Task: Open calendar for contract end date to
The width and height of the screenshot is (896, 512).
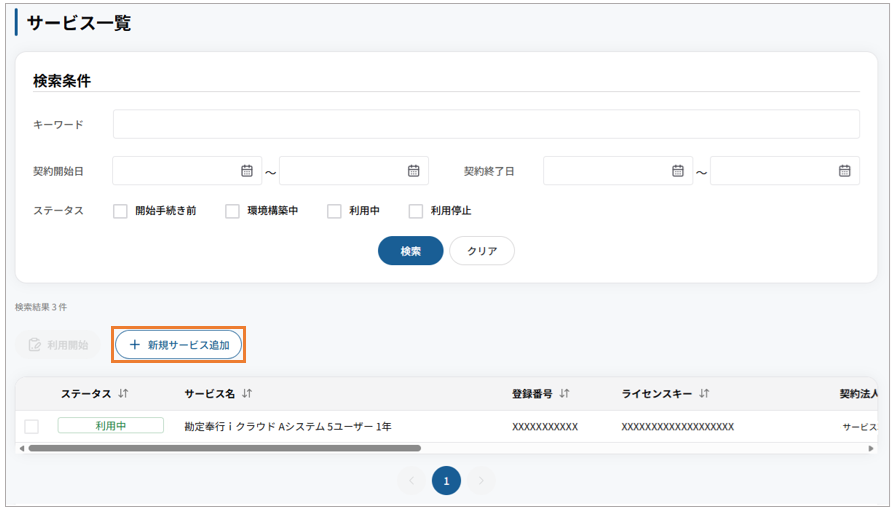Action: [845, 171]
